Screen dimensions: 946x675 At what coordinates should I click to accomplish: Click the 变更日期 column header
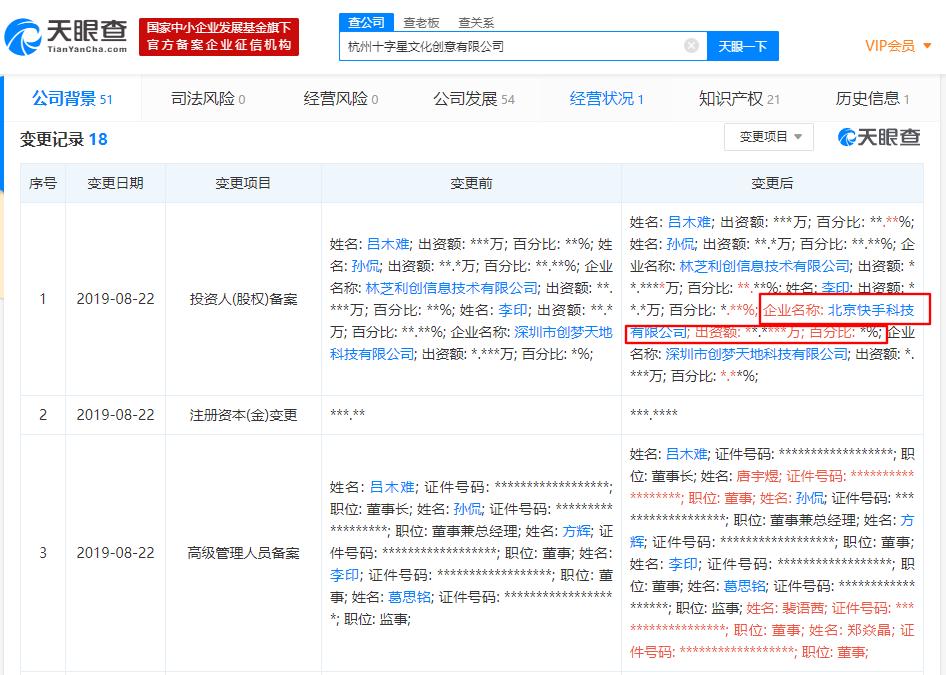[115, 183]
